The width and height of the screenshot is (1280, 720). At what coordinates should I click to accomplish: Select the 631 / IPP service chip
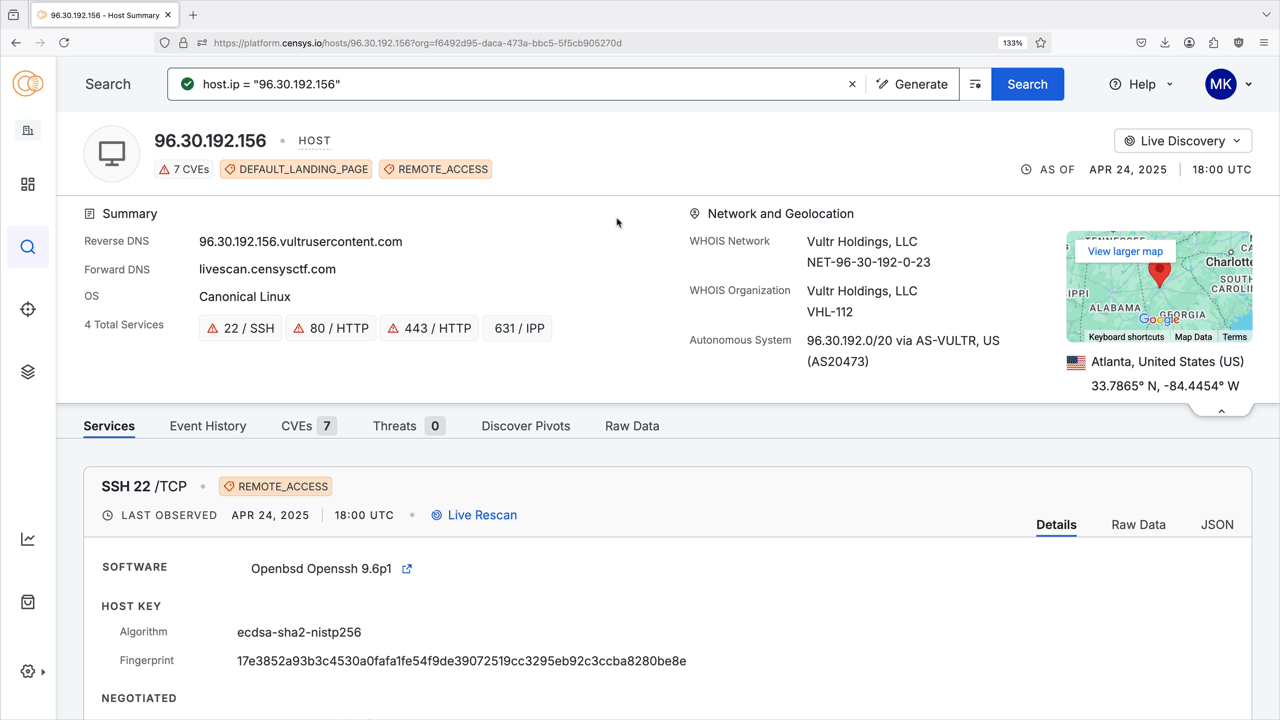518,328
